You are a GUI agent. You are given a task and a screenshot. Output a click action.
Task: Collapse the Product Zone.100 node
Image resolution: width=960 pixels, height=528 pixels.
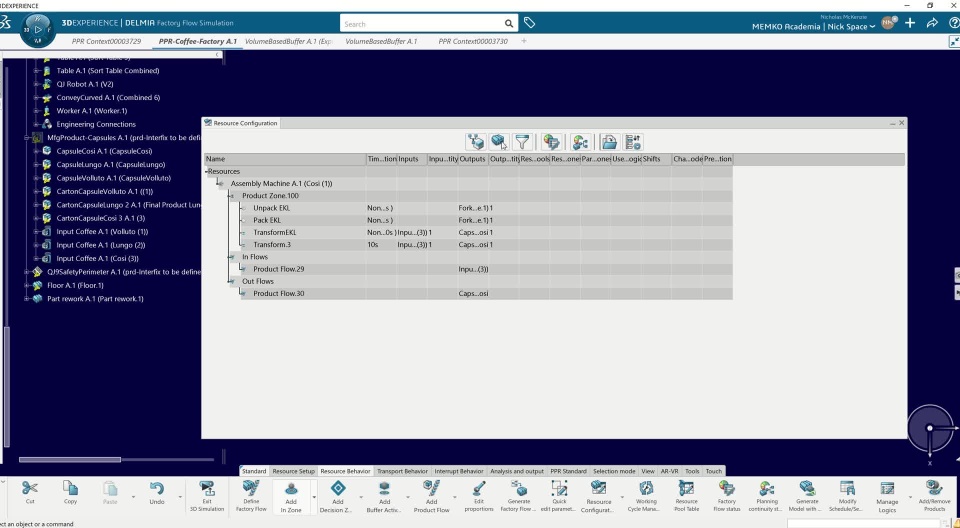point(232,196)
